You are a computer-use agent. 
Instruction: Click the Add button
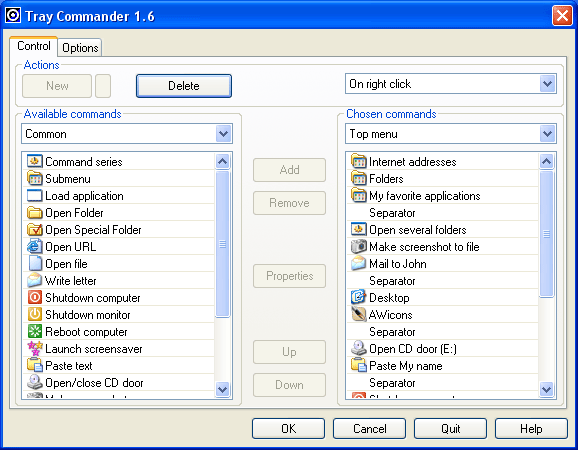pyautogui.click(x=289, y=170)
